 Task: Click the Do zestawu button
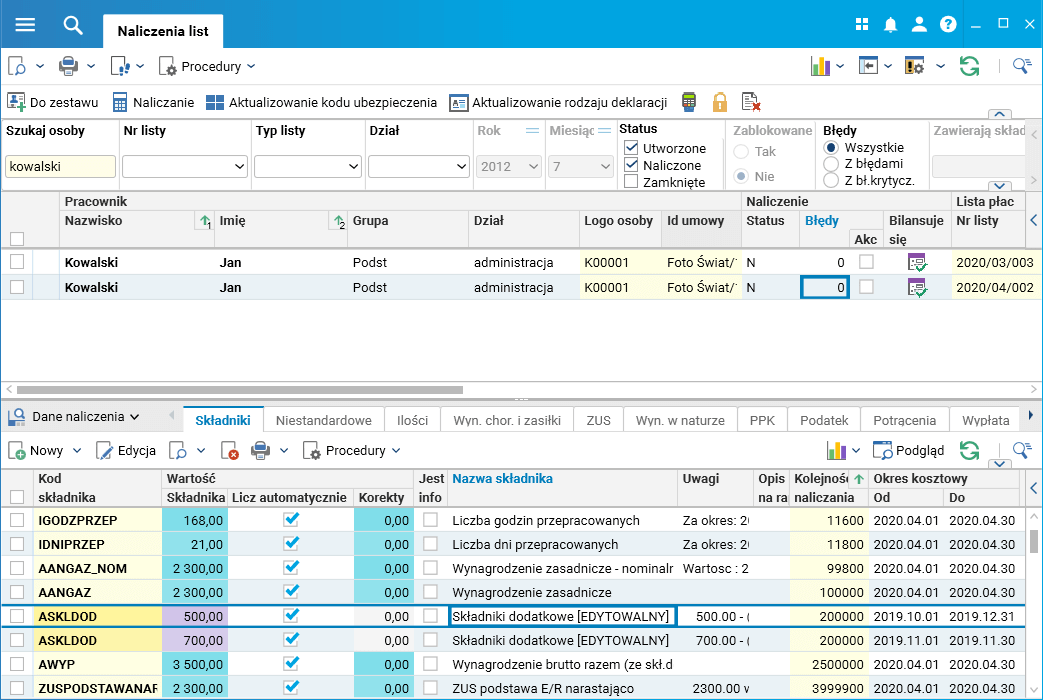pos(53,102)
